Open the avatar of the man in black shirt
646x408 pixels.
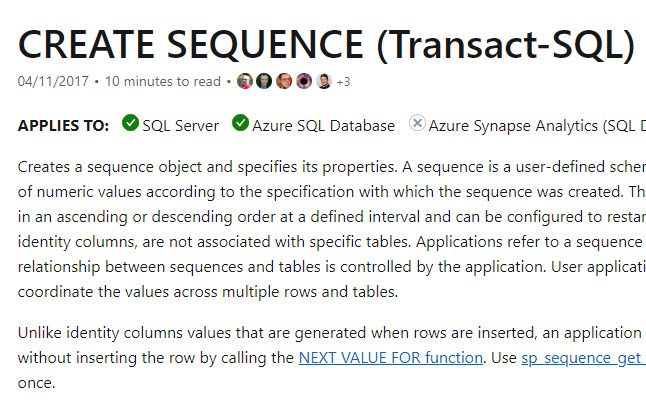(324, 81)
